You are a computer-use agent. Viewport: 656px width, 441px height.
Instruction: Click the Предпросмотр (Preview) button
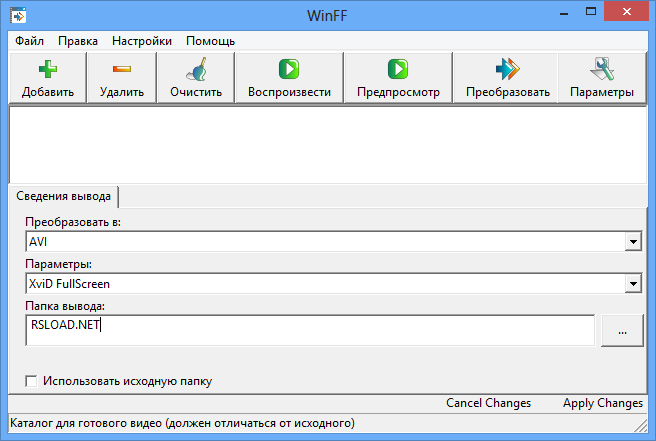click(398, 78)
